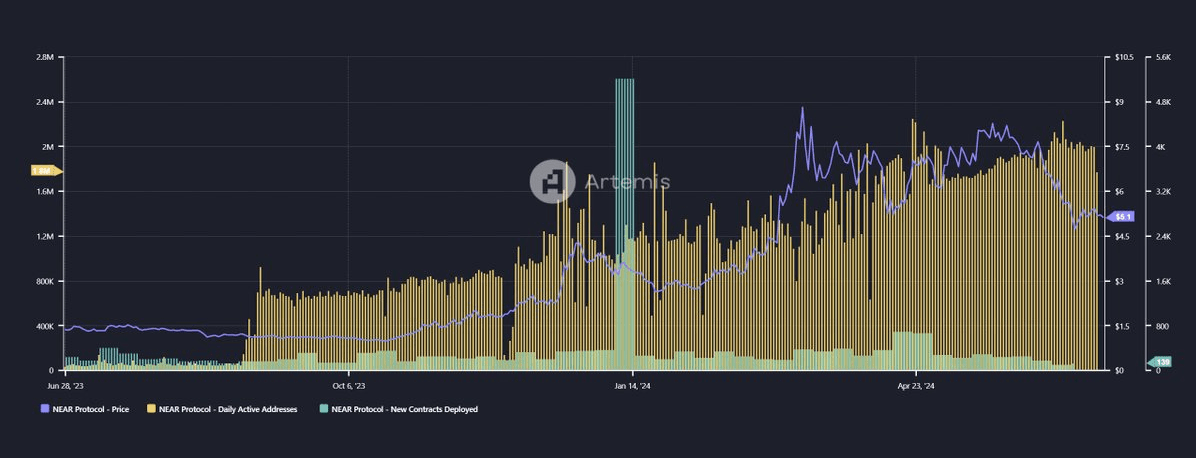This screenshot has height=458, width=1196.
Task: Toggle NEAR Protocol - New Contracts Deployed legend
Action: tap(399, 409)
